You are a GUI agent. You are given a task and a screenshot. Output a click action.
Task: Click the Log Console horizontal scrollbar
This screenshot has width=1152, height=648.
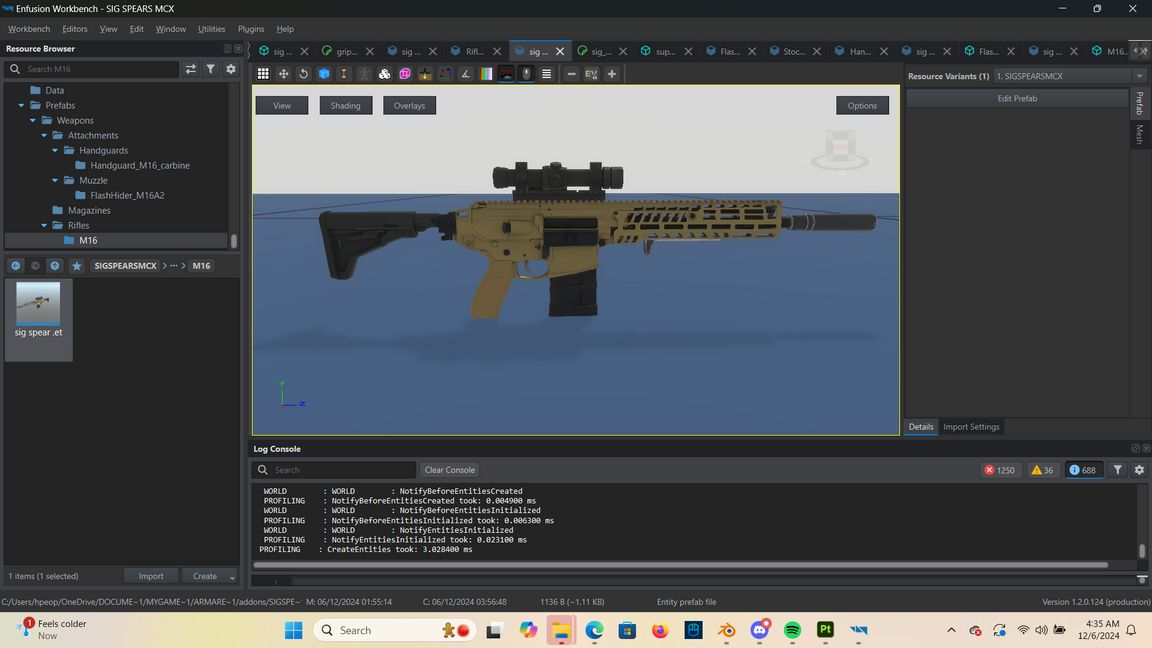pos(680,565)
